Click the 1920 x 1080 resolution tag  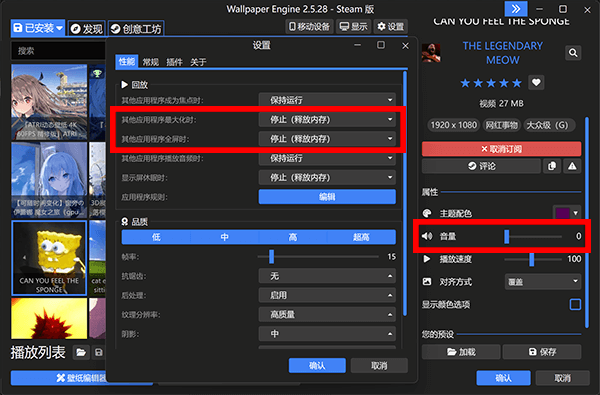coord(453,125)
